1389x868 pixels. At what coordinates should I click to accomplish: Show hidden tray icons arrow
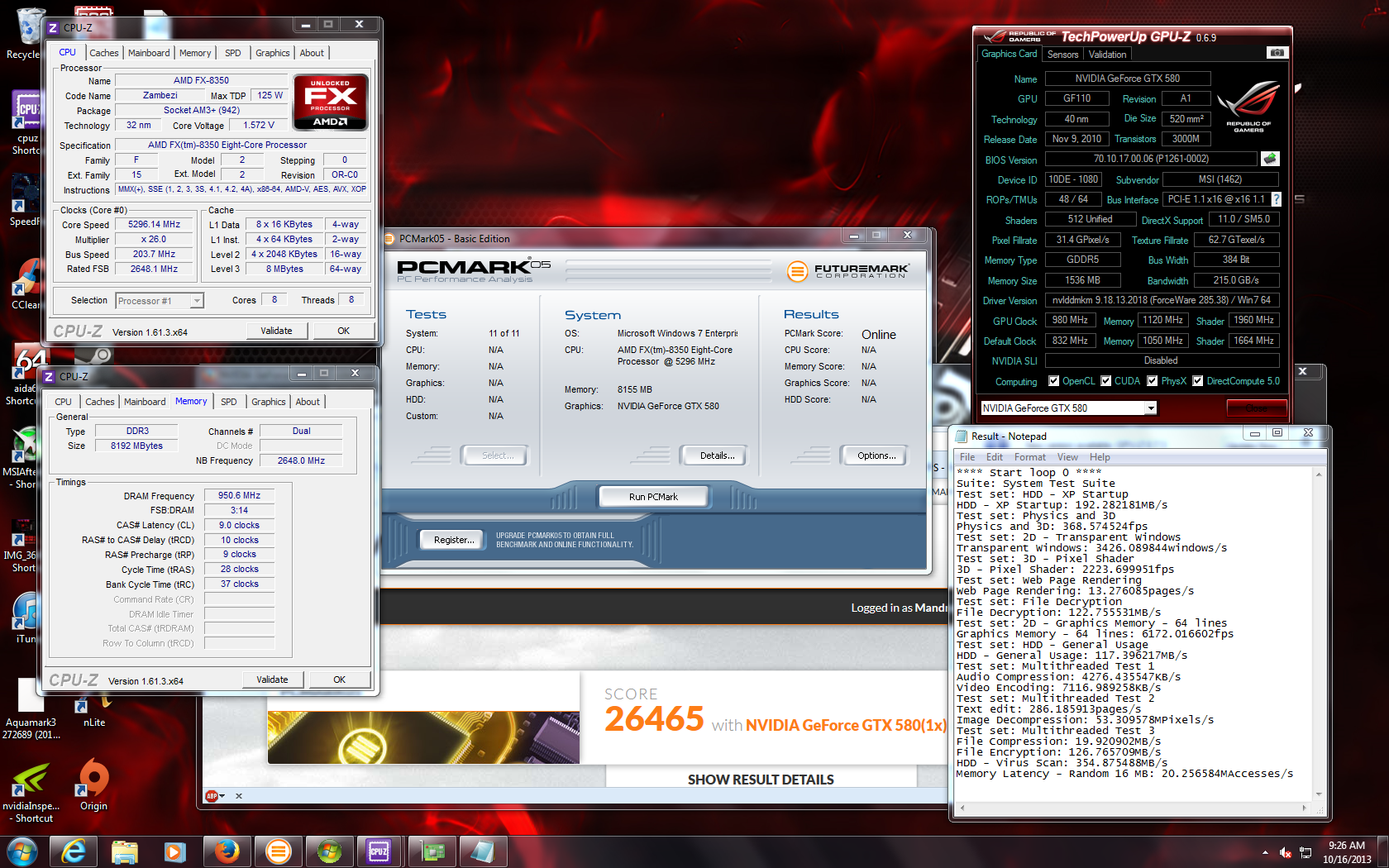(1265, 852)
